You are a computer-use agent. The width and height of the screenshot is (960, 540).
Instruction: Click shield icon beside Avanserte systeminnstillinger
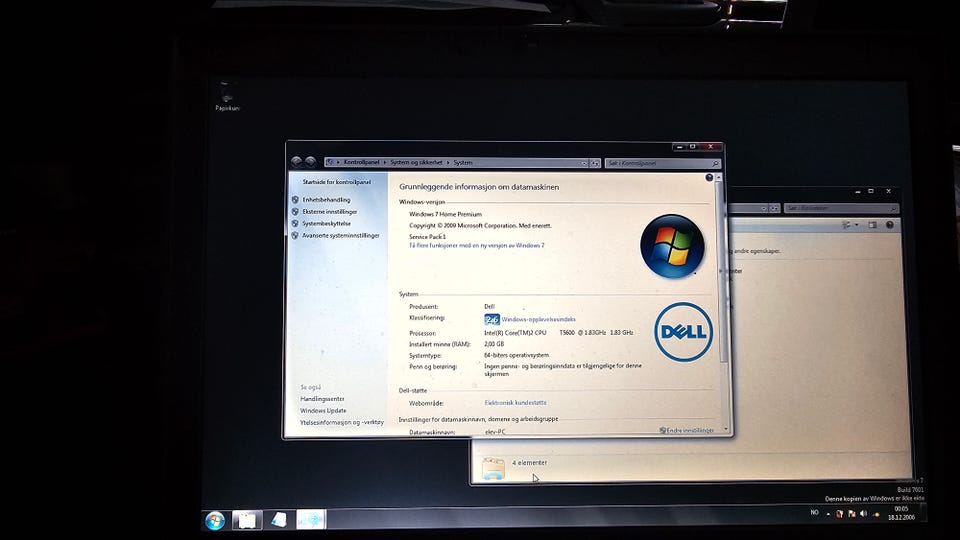[x=295, y=235]
